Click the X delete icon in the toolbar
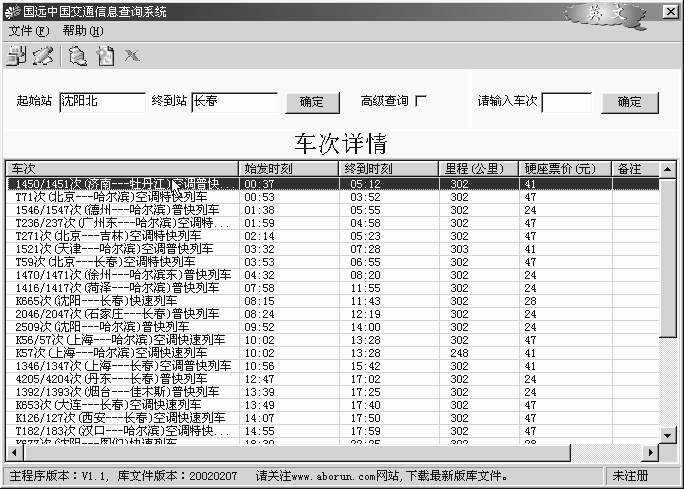 [x=131, y=55]
